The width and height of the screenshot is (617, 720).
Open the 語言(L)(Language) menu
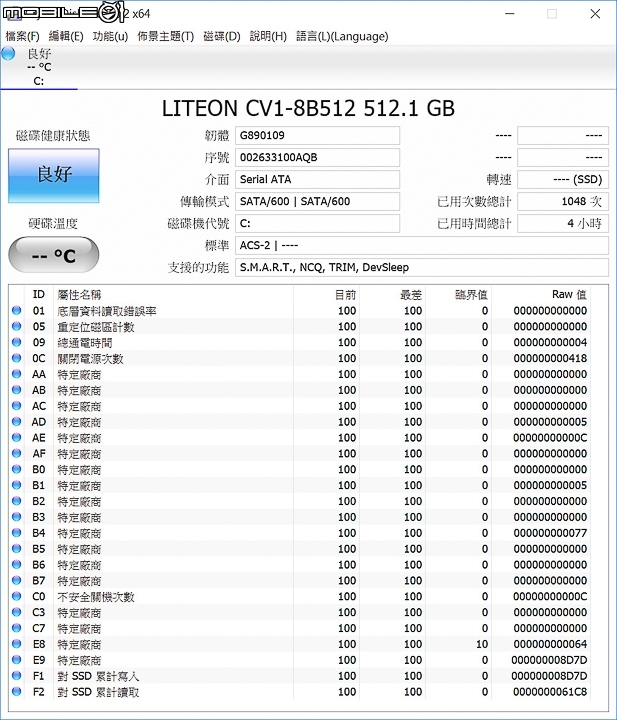pyautogui.click(x=342, y=36)
